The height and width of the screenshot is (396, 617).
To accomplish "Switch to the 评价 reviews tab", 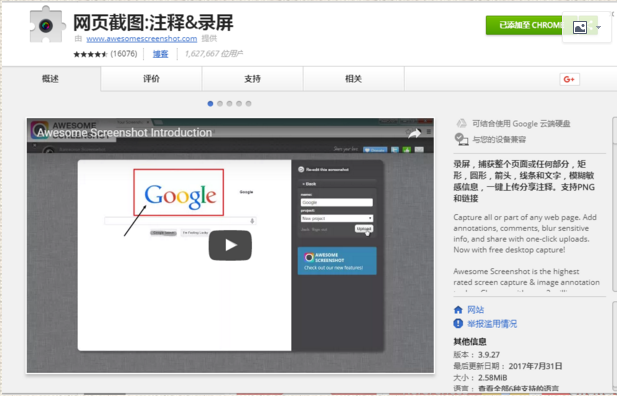I will [x=151, y=79].
